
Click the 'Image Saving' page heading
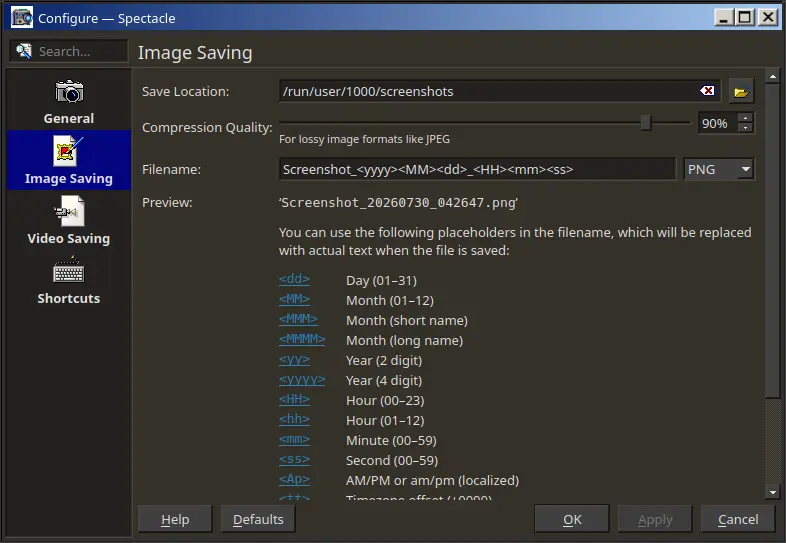click(x=195, y=53)
